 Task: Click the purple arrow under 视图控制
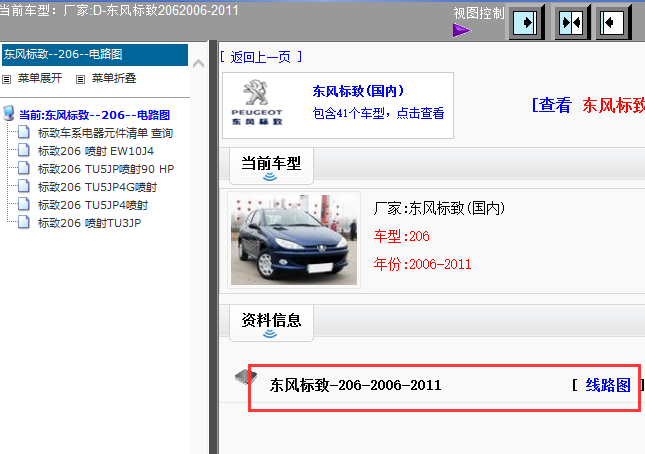pos(462,30)
